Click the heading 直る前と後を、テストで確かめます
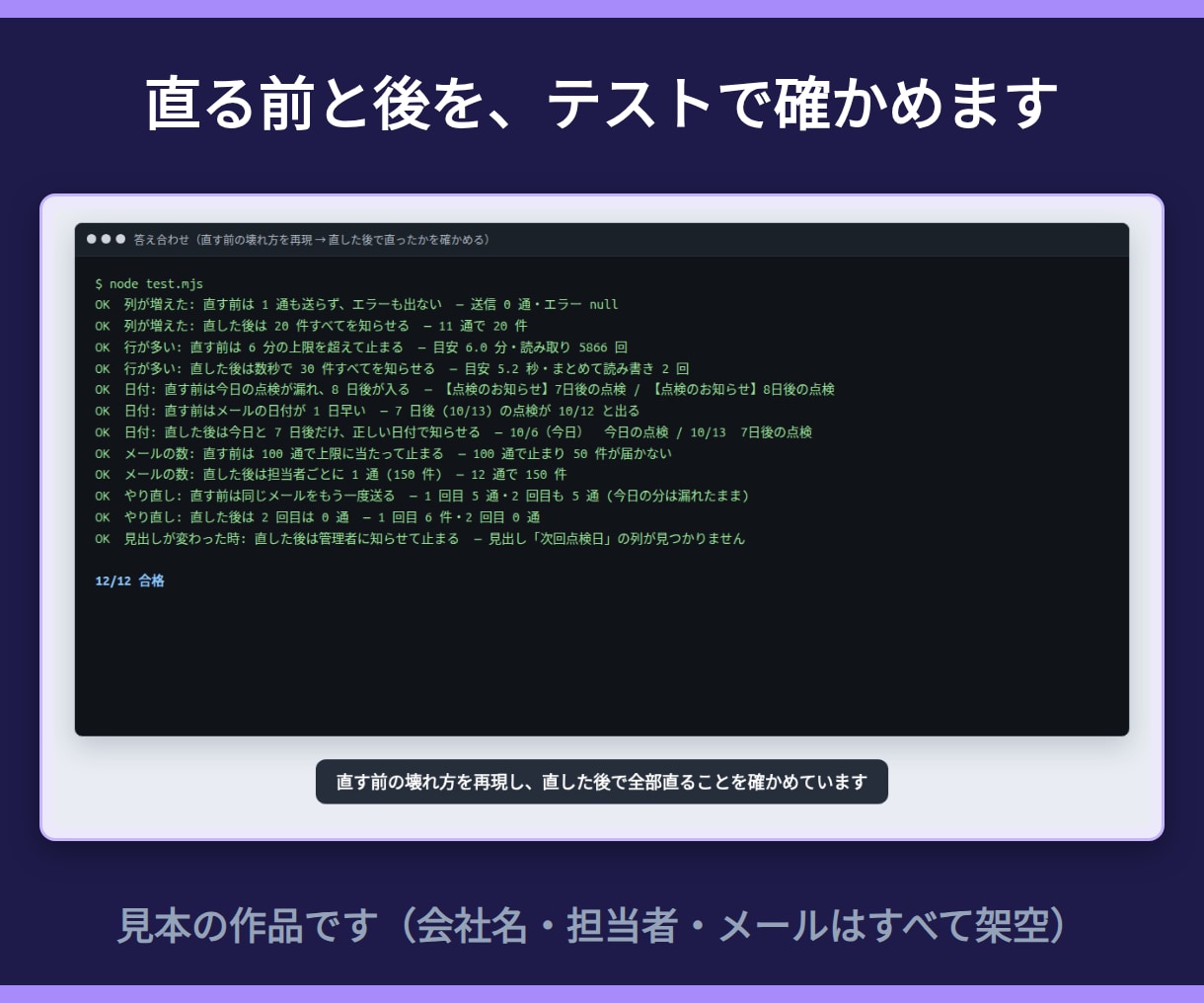1204x1003 pixels. pos(602,105)
